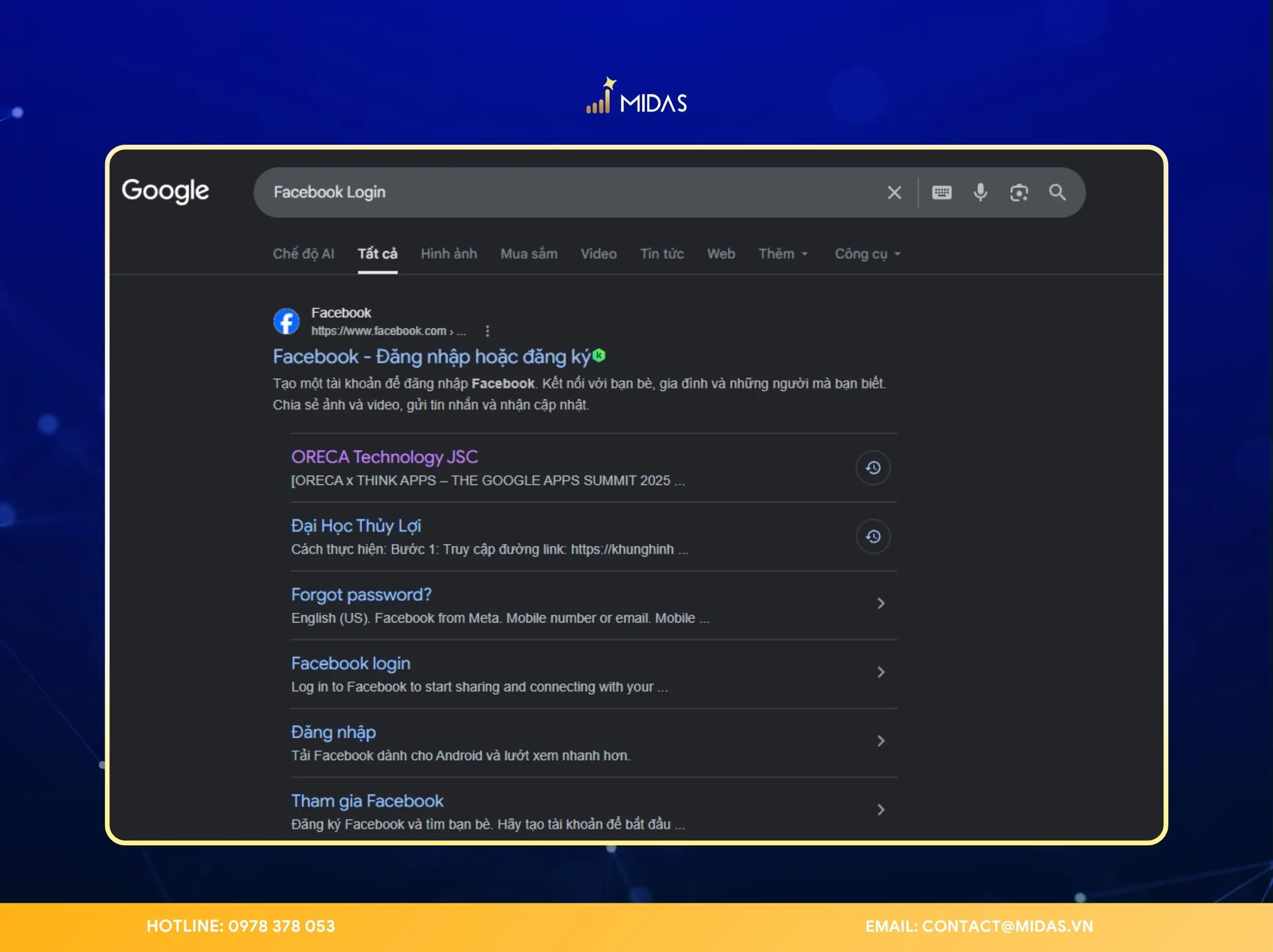The height and width of the screenshot is (952, 1273).
Task: Click the Facebook favicon logo
Action: click(286, 321)
